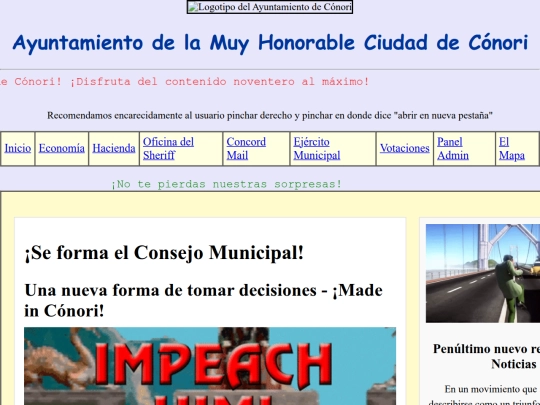The image size is (540, 405).
Task: Click the "Recomendamos encarecidamente" advice text
Action: coord(270,115)
